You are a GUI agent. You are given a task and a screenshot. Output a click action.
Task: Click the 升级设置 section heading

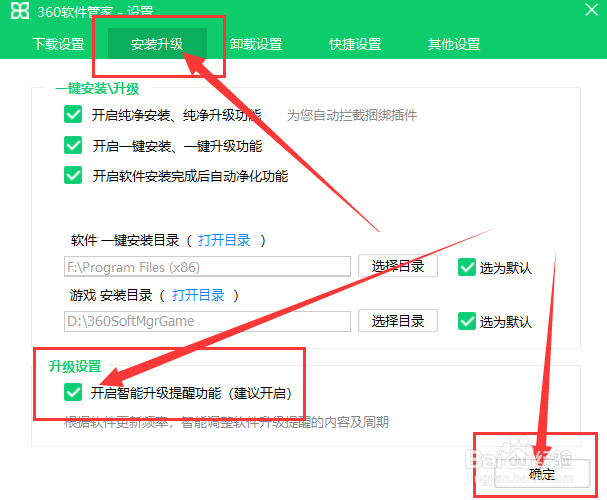click(x=75, y=366)
